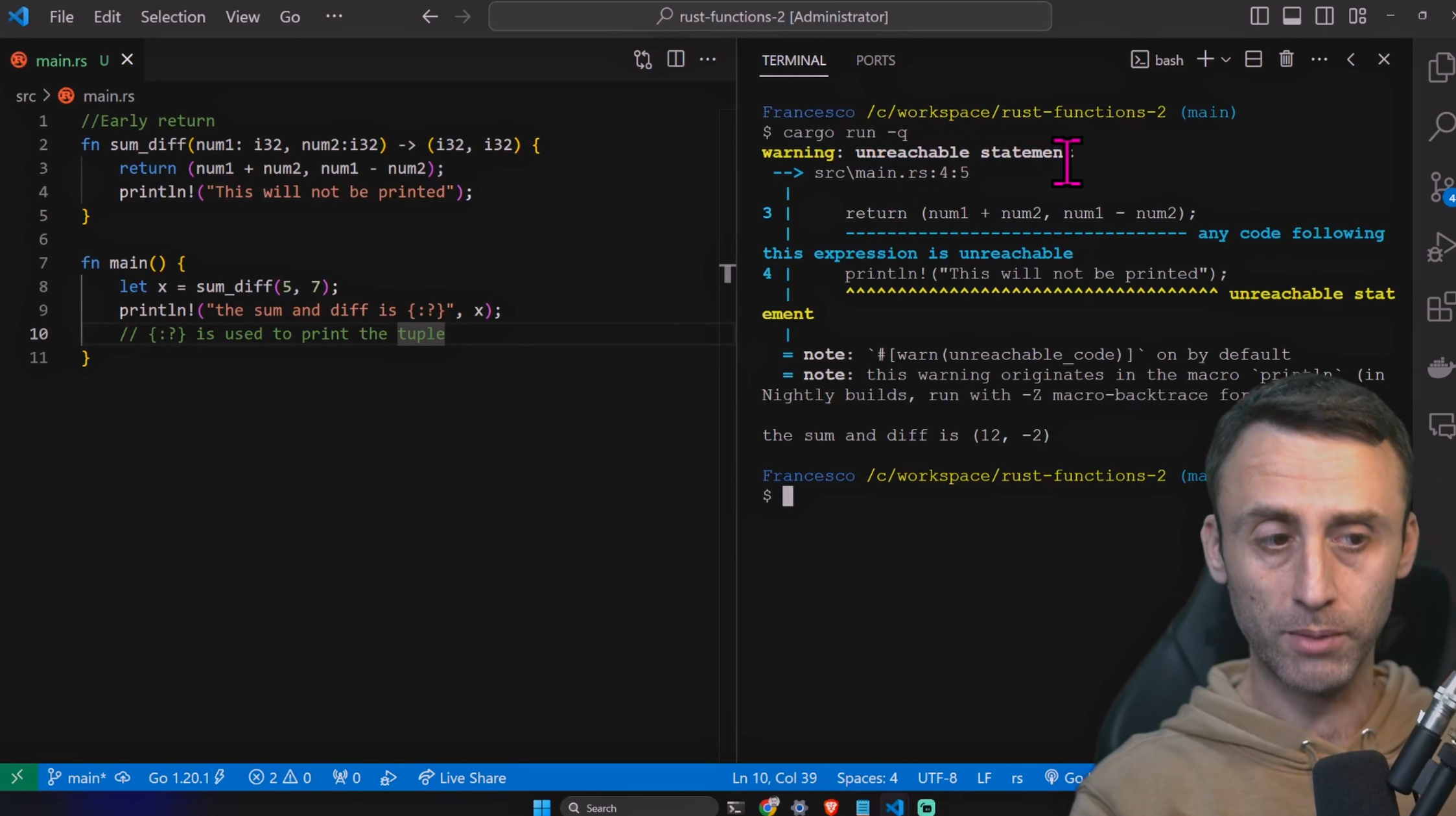The height and width of the screenshot is (816, 1456).
Task: Toggle the secondary sidebar
Action: 1324,16
